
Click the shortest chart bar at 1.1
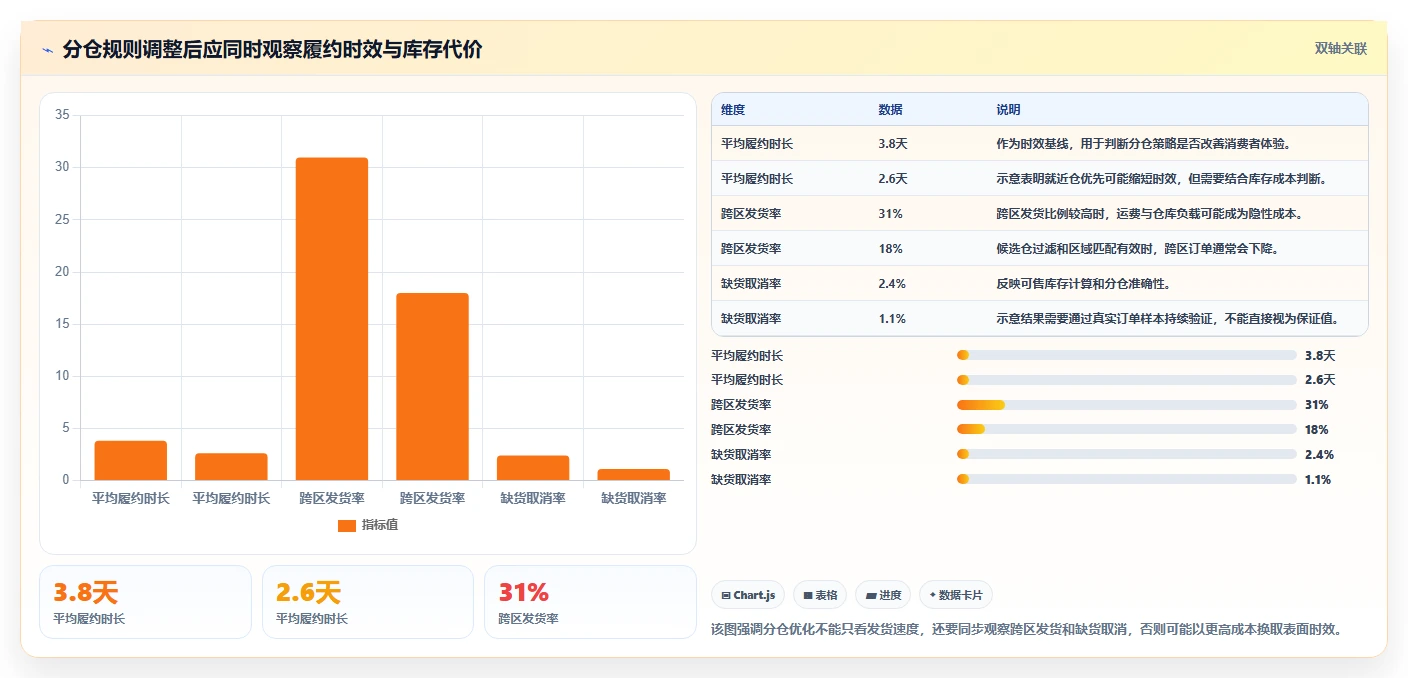coord(633,475)
